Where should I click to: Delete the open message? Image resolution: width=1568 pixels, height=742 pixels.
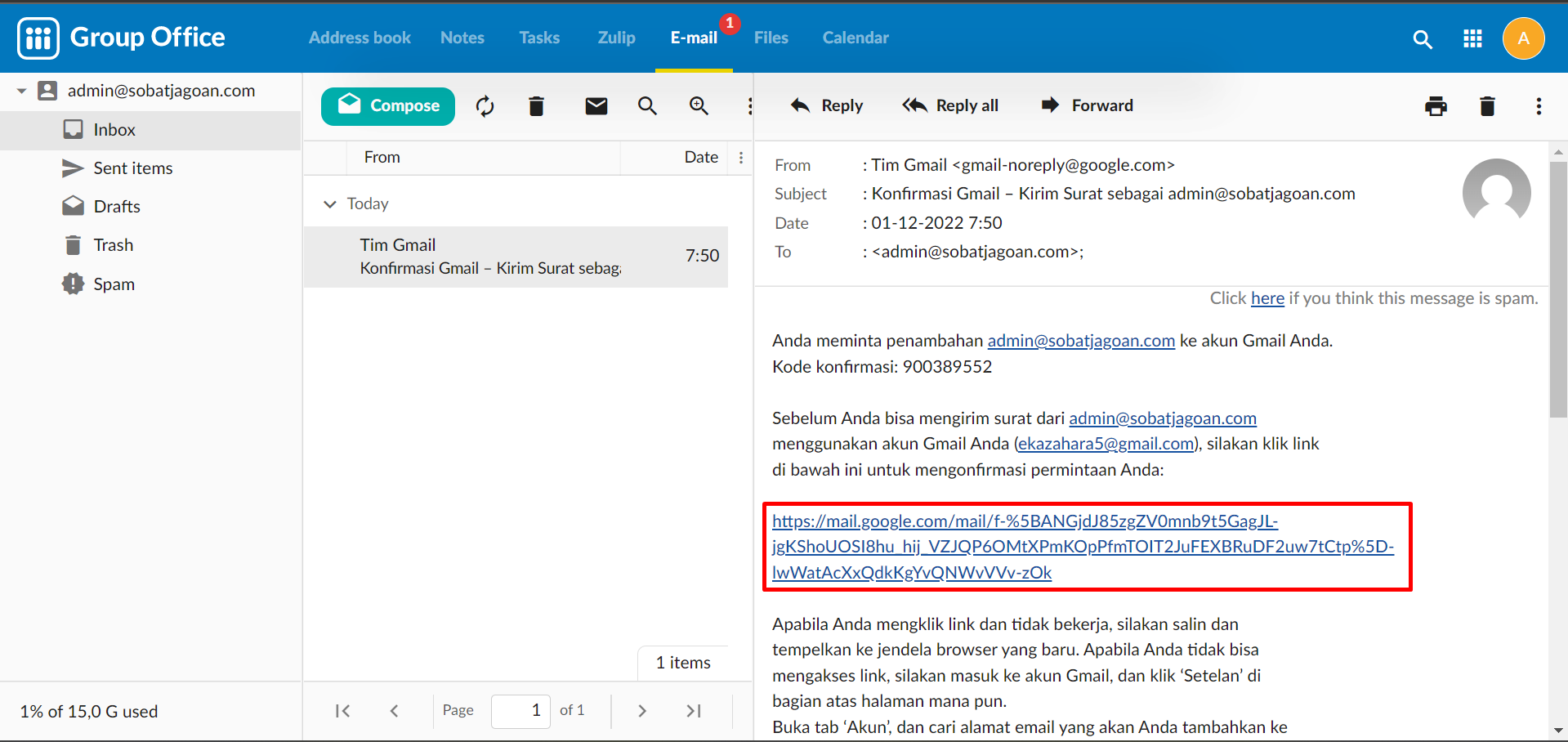[x=1487, y=106]
